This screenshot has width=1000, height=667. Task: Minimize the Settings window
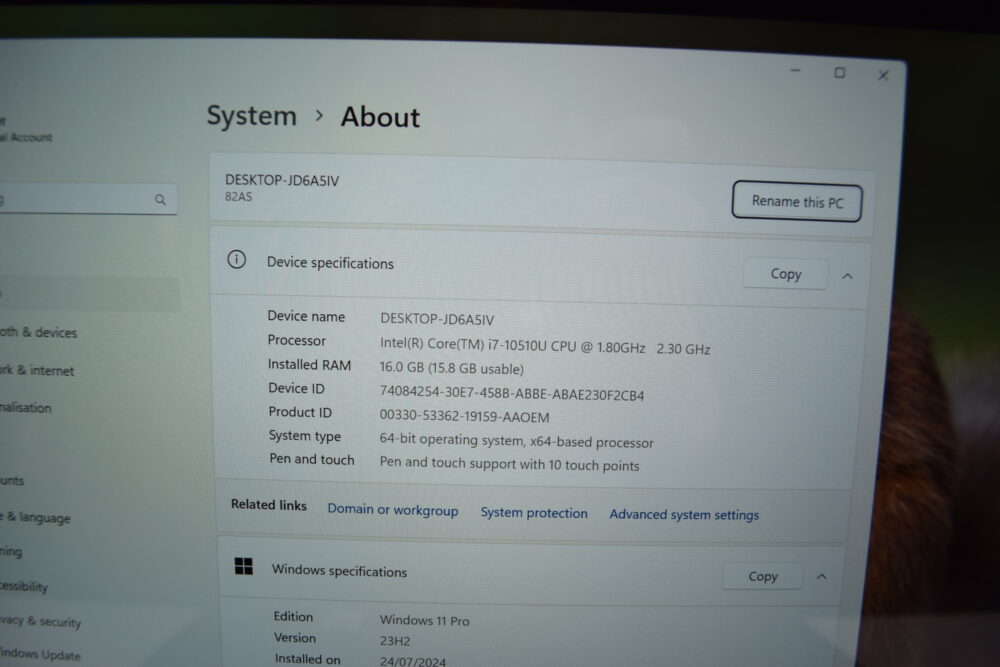pos(795,70)
